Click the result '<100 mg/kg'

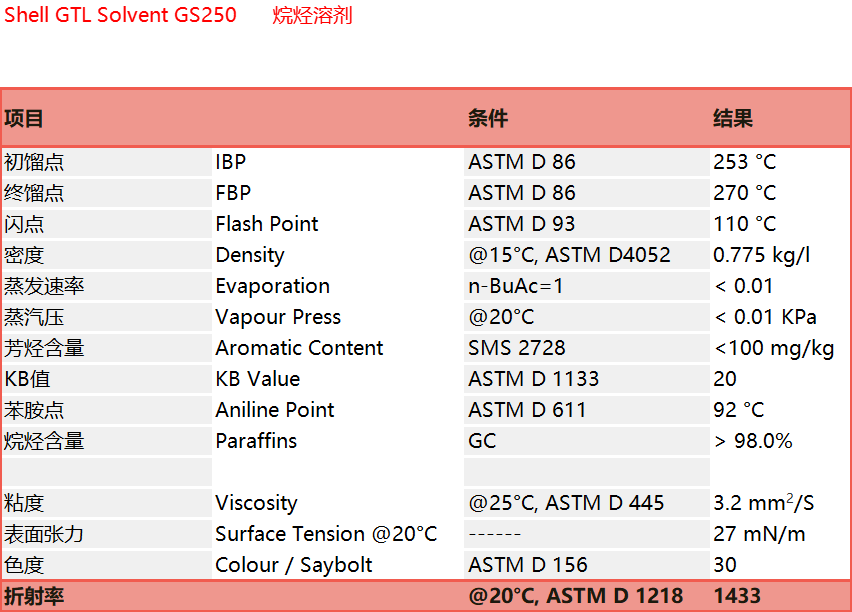click(x=774, y=348)
